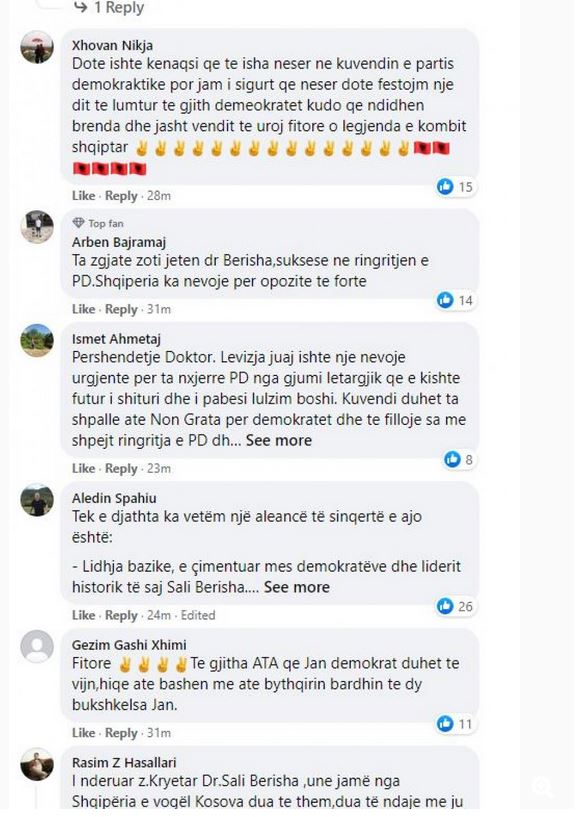Screen dimensions: 581x817
Task: Open Gezim Gashi Xhimi's default avatar
Action: point(37,646)
